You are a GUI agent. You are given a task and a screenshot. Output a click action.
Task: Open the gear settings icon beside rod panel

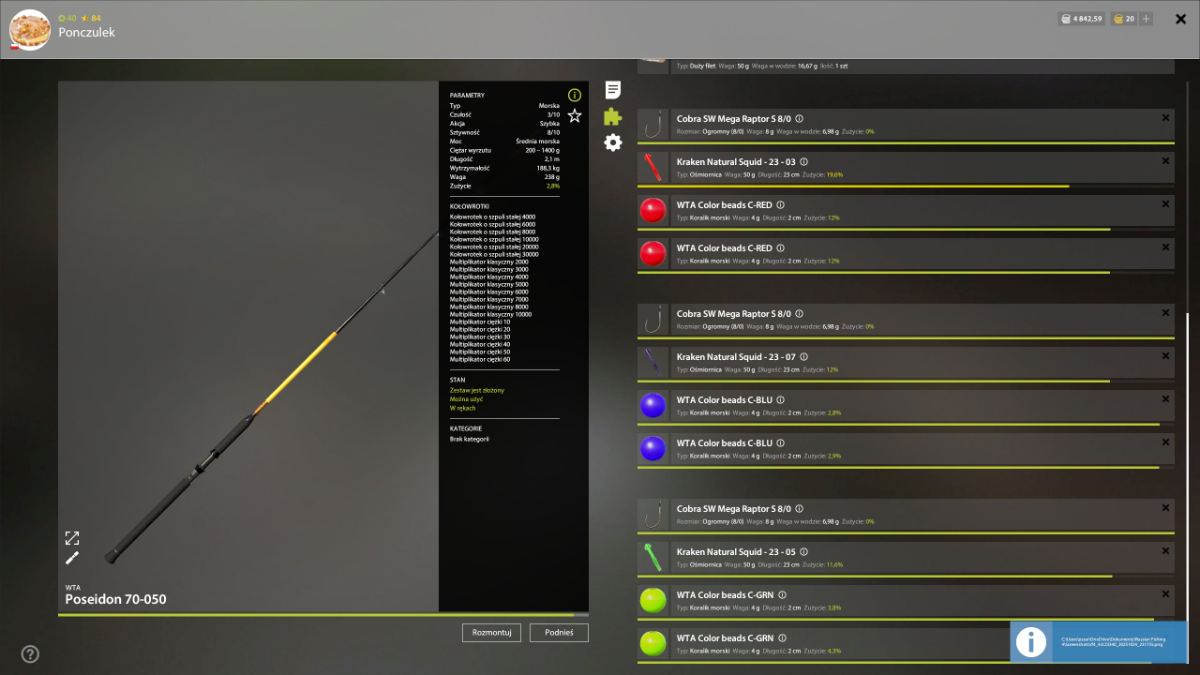pos(613,143)
